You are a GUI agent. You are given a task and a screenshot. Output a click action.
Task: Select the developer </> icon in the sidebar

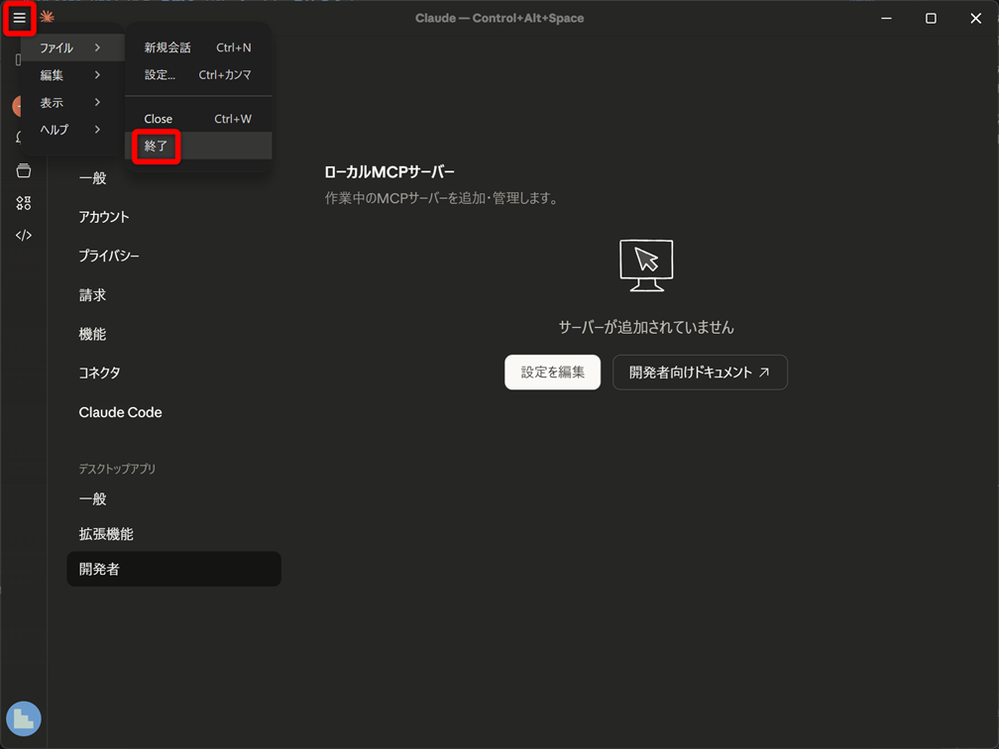coord(23,235)
